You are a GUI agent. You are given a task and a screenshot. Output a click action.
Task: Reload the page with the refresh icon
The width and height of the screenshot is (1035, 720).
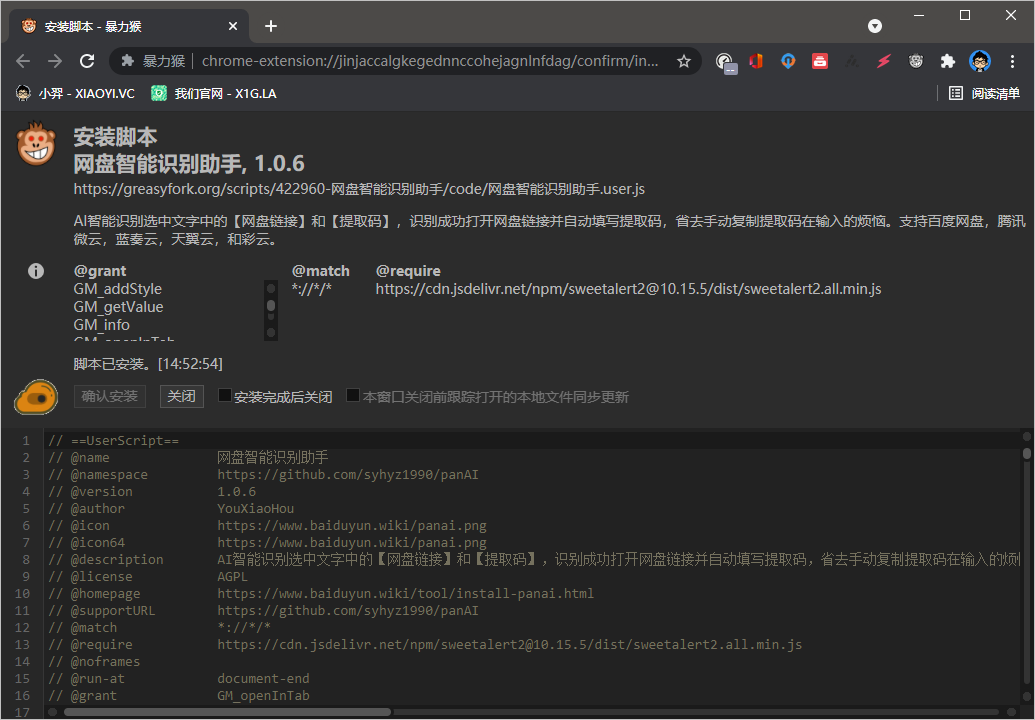87,61
